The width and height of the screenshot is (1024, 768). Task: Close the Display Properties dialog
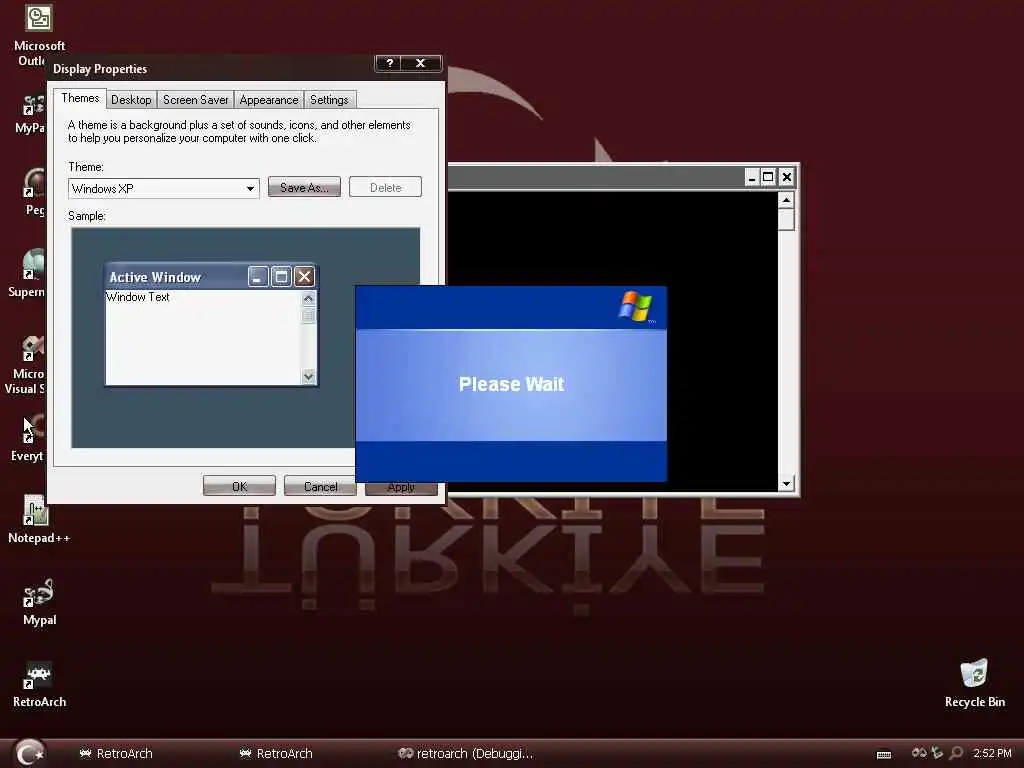point(421,63)
